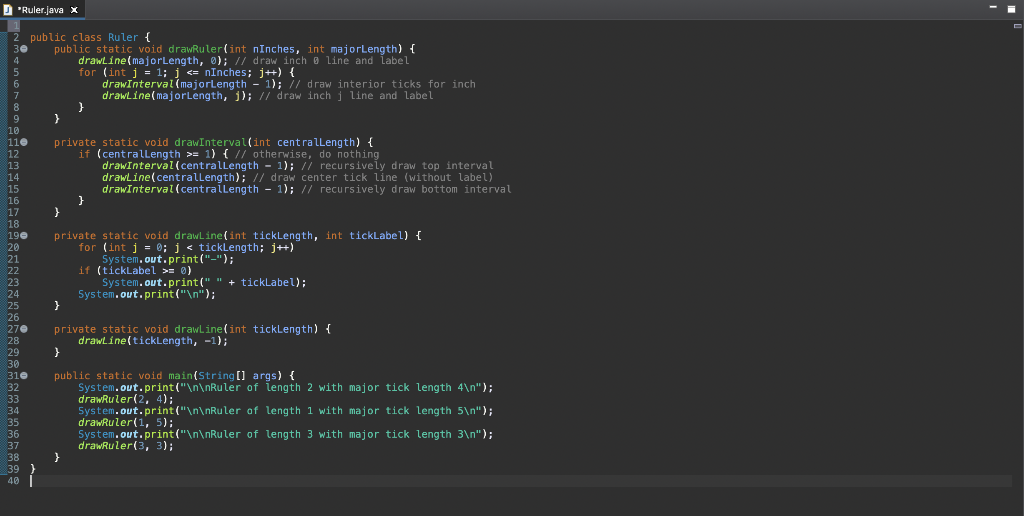Image resolution: width=1024 pixels, height=516 pixels.
Task: Click the 'if' keyword on line 12
Action: click(x=84, y=154)
